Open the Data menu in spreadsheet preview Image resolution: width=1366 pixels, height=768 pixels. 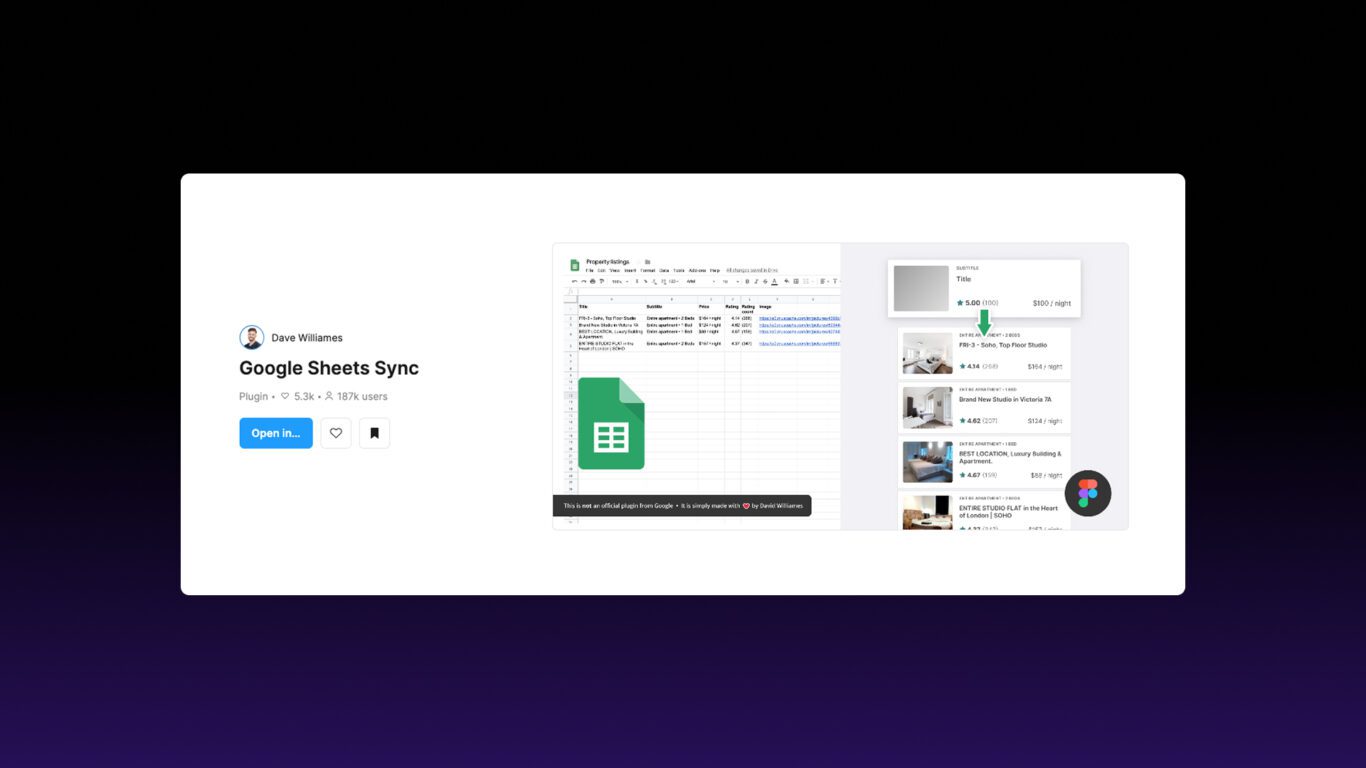[x=664, y=271]
